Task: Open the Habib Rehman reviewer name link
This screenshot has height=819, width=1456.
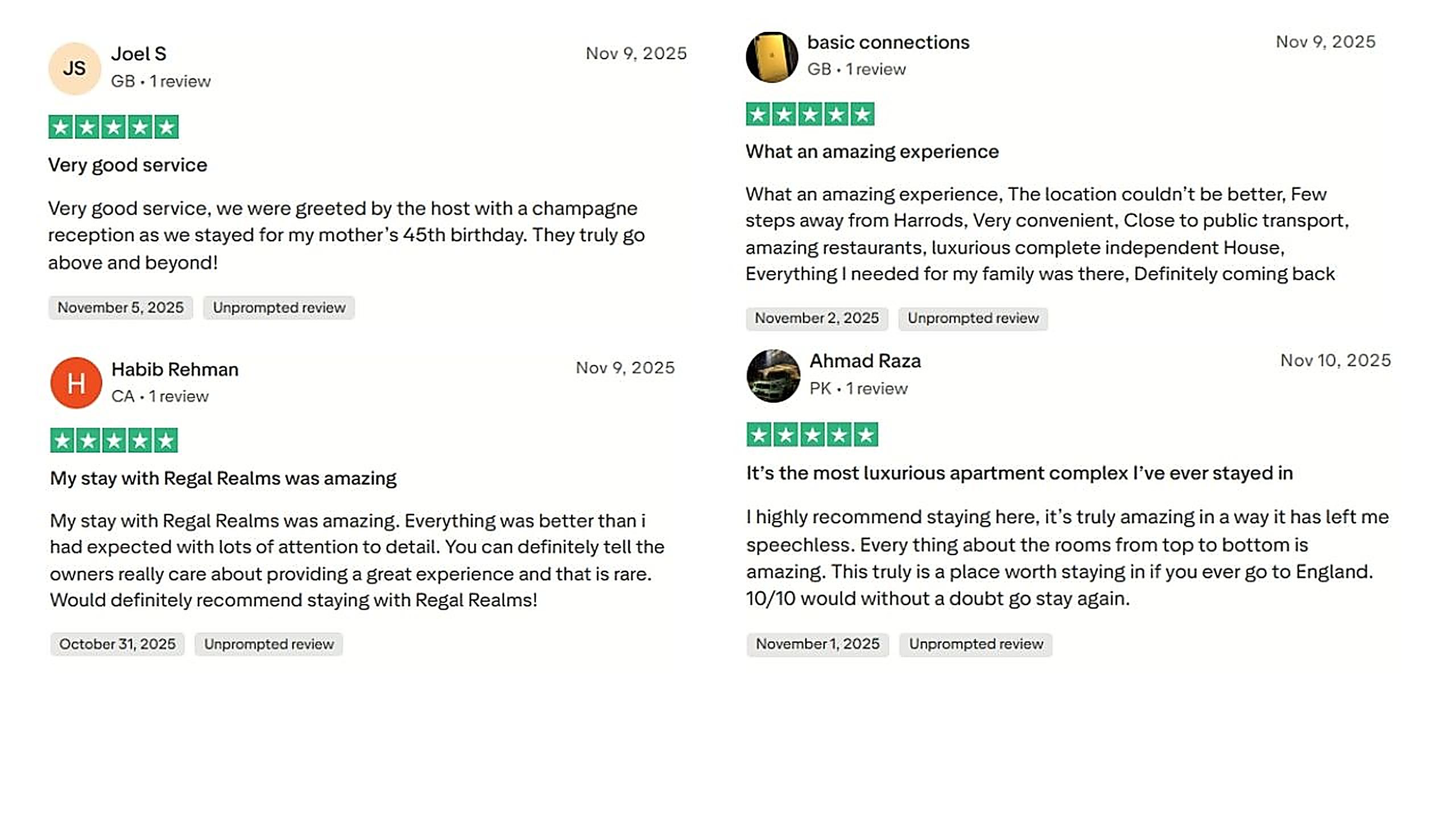Action: 175,370
